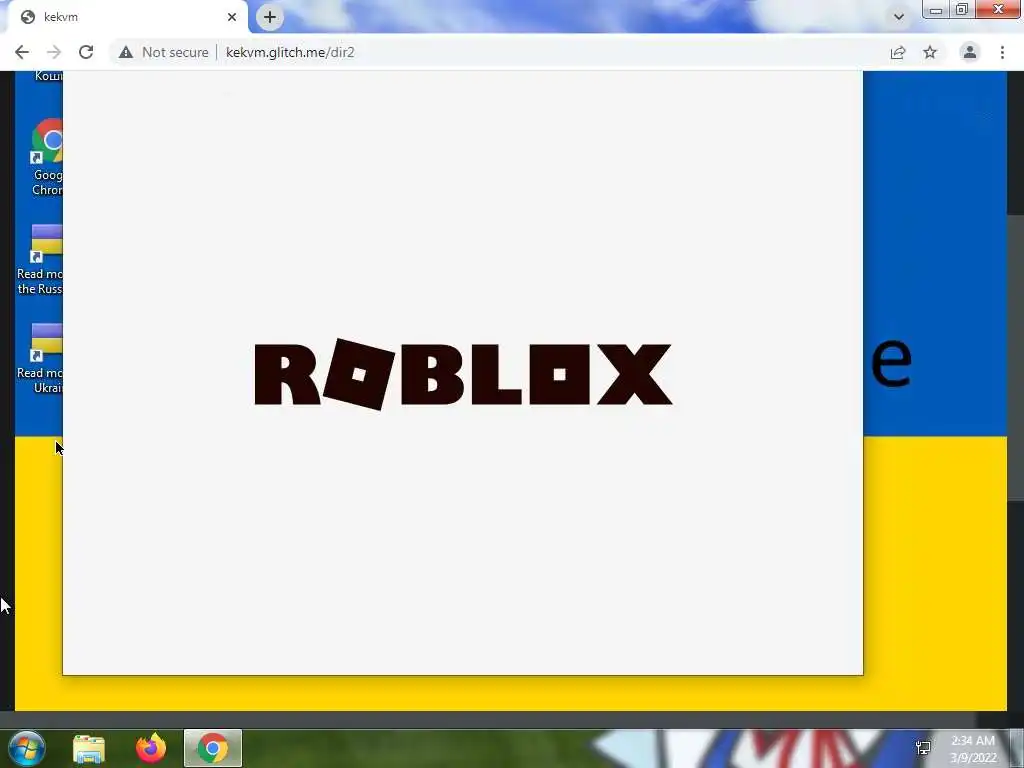Open the Read more Ukraine desktop shortcut
Image resolution: width=1024 pixels, height=768 pixels.
[x=40, y=359]
